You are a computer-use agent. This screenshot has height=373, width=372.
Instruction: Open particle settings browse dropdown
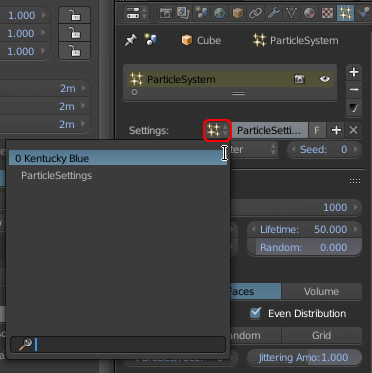(217, 130)
